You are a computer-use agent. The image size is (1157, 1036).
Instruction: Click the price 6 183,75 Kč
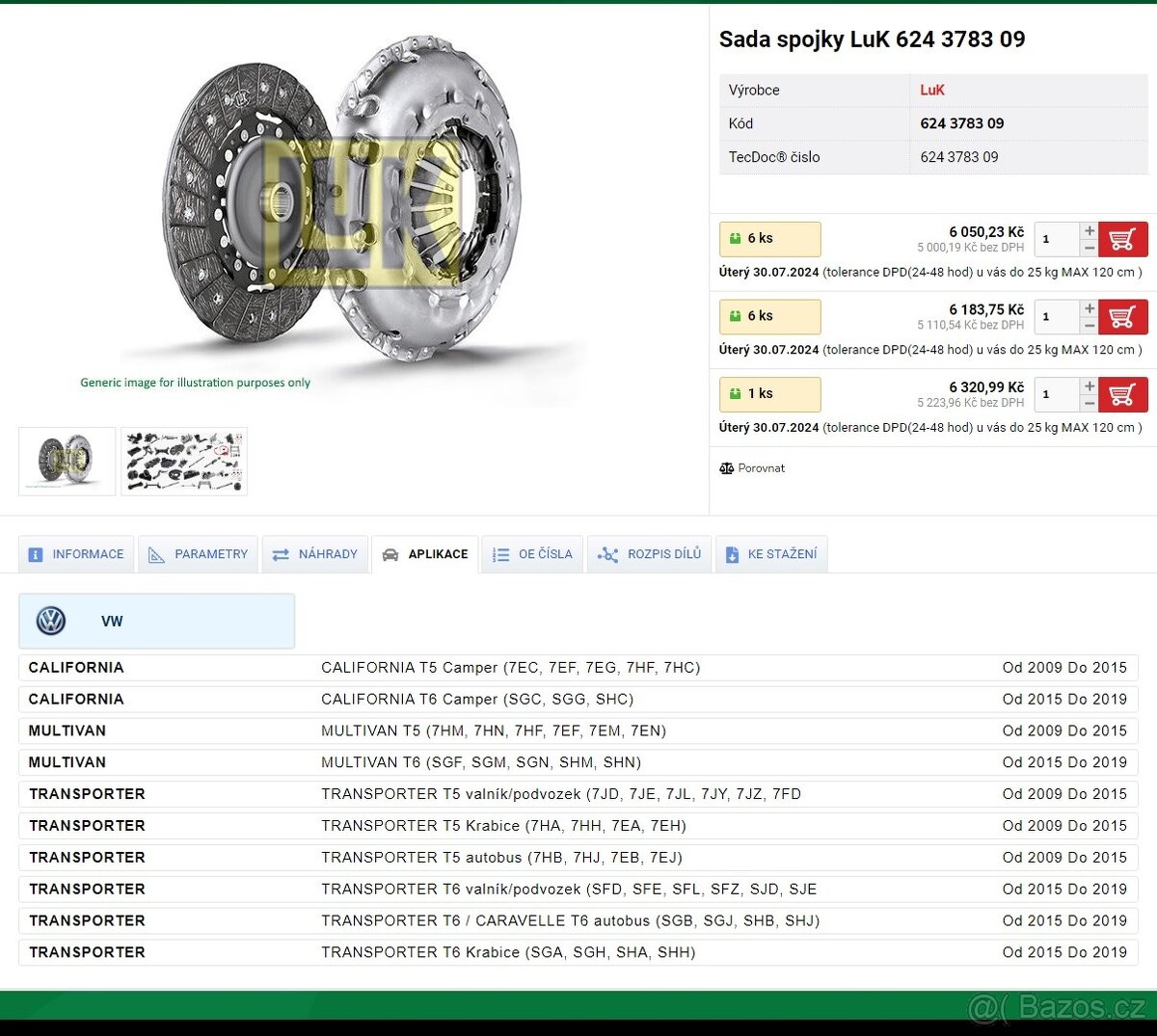tap(986, 309)
